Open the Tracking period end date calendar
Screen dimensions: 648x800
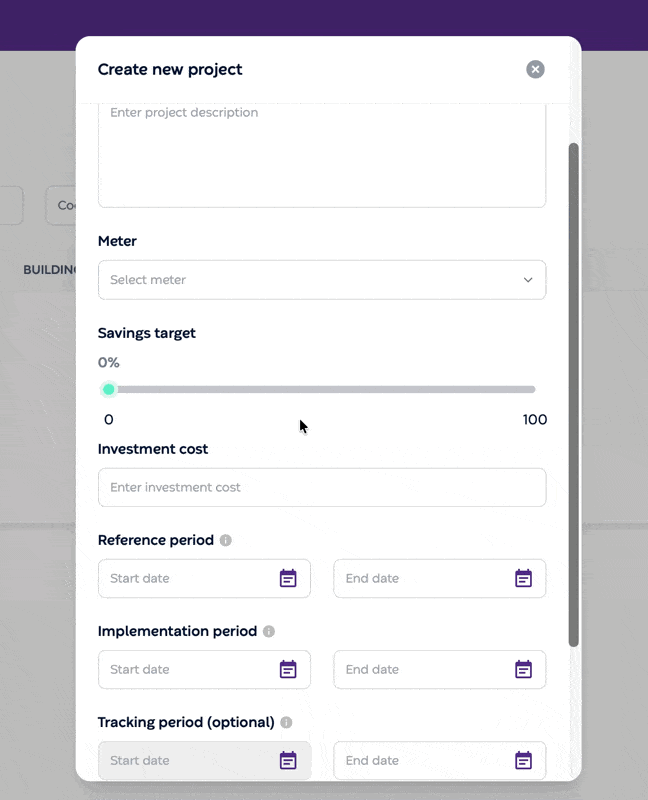point(523,760)
